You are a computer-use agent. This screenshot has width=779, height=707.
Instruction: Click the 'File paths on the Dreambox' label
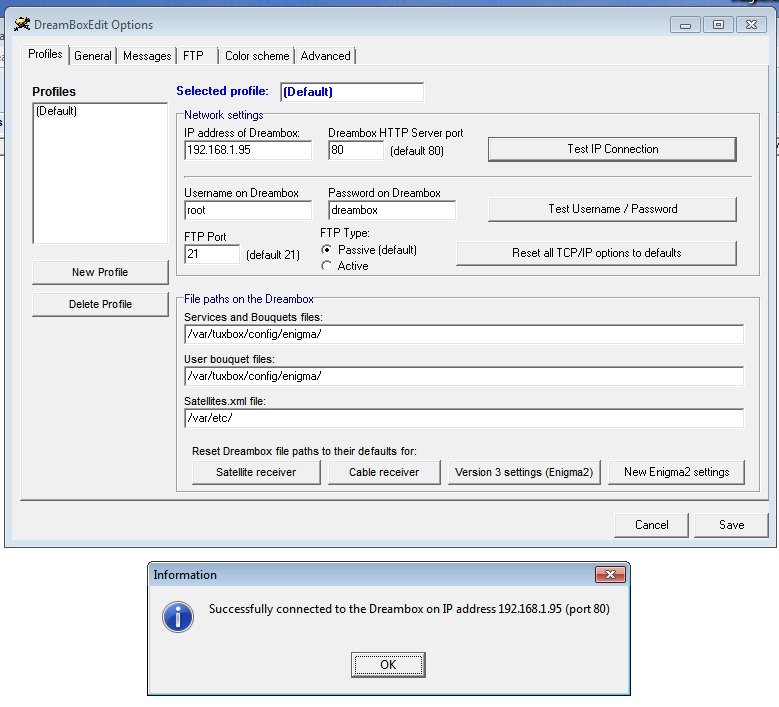[248, 299]
